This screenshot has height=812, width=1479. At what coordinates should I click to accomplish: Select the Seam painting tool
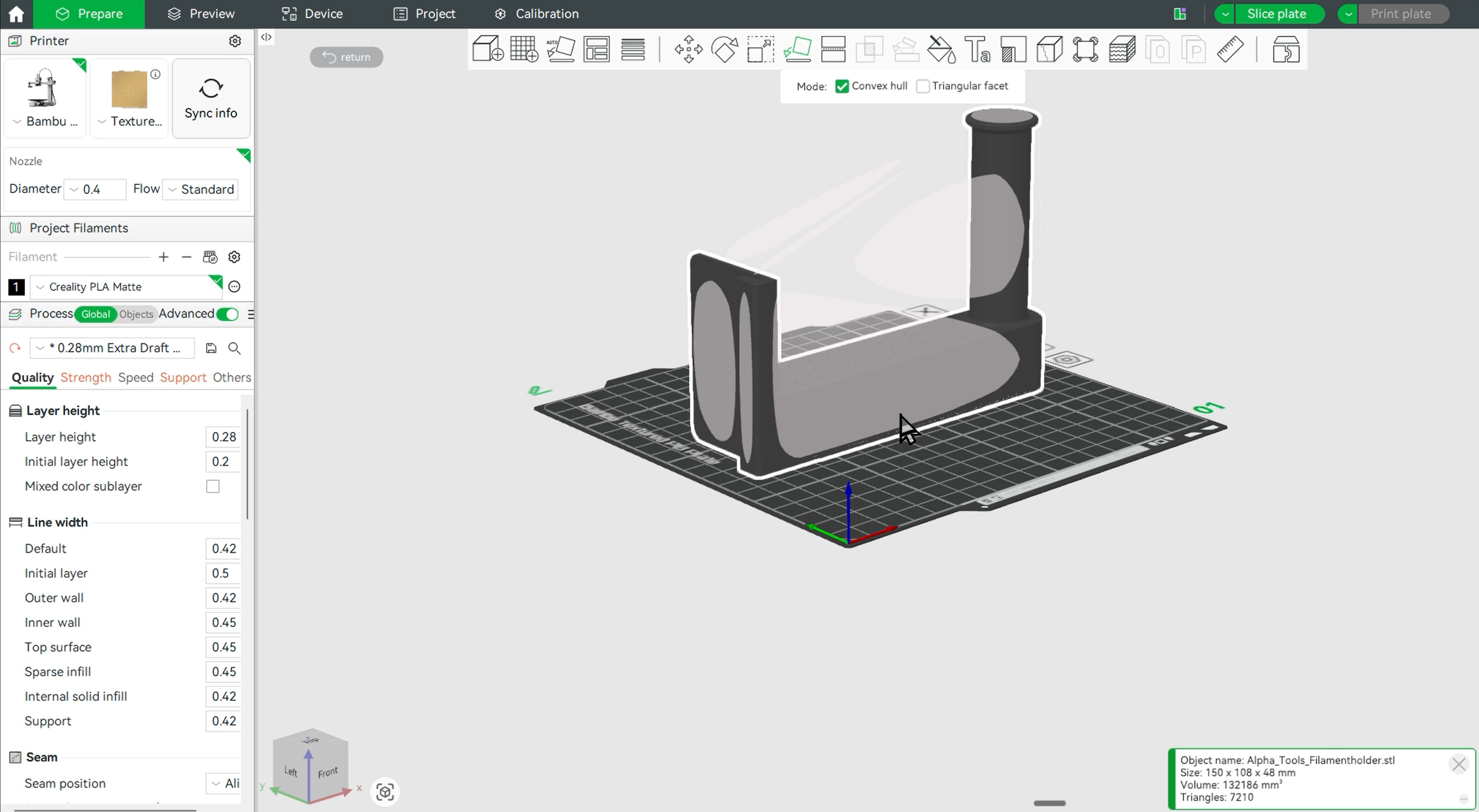point(1049,49)
